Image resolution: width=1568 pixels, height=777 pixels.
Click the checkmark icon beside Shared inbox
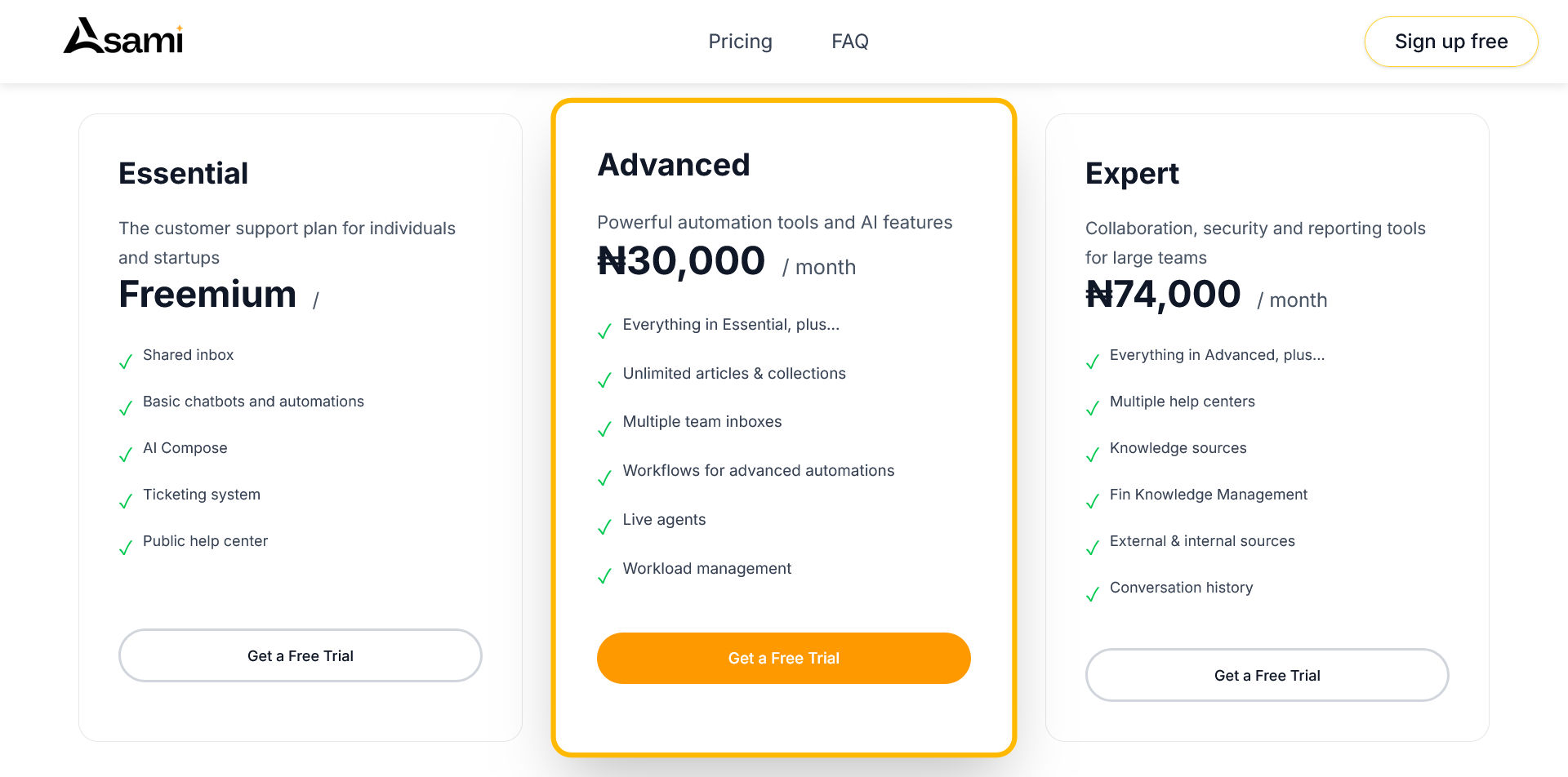[x=126, y=362]
